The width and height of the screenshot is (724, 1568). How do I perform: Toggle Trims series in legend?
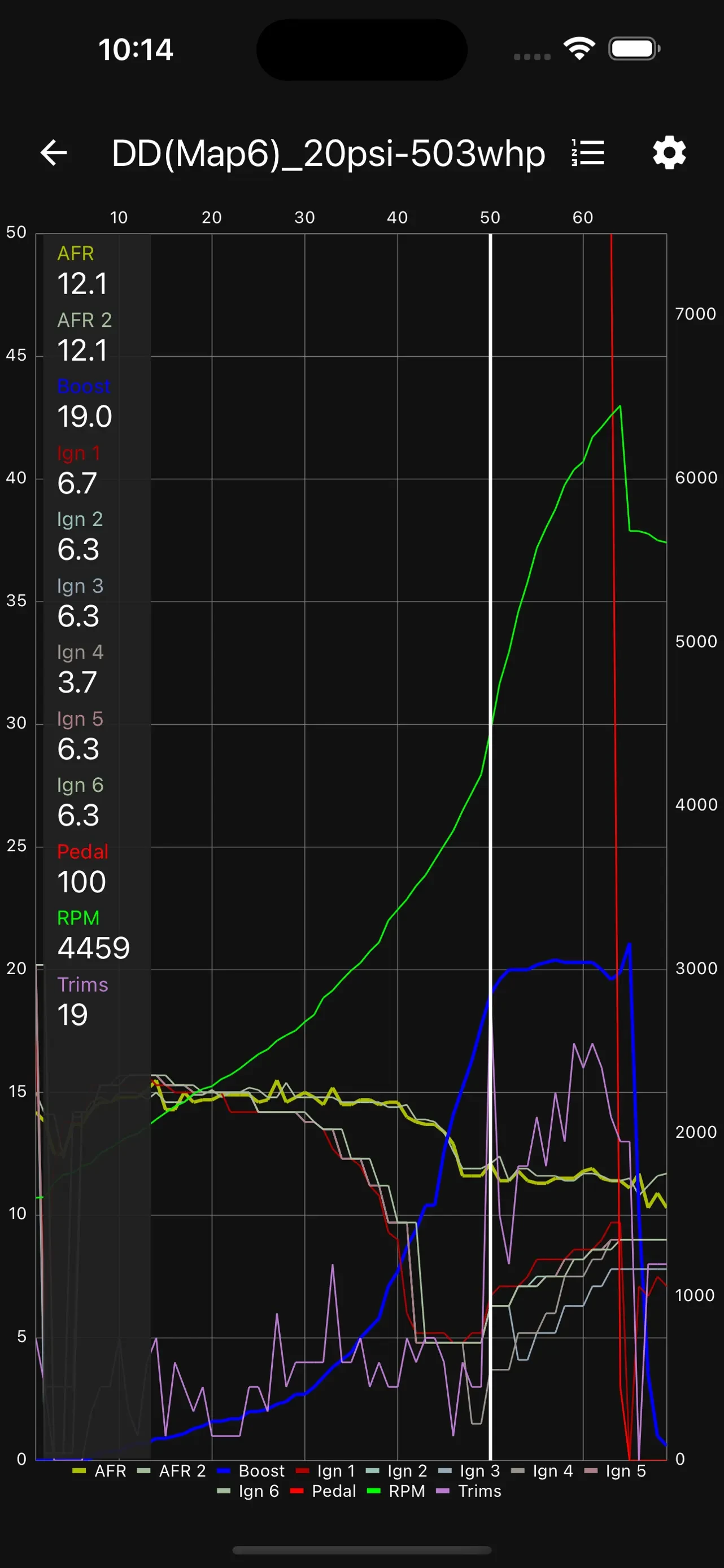[469, 1491]
